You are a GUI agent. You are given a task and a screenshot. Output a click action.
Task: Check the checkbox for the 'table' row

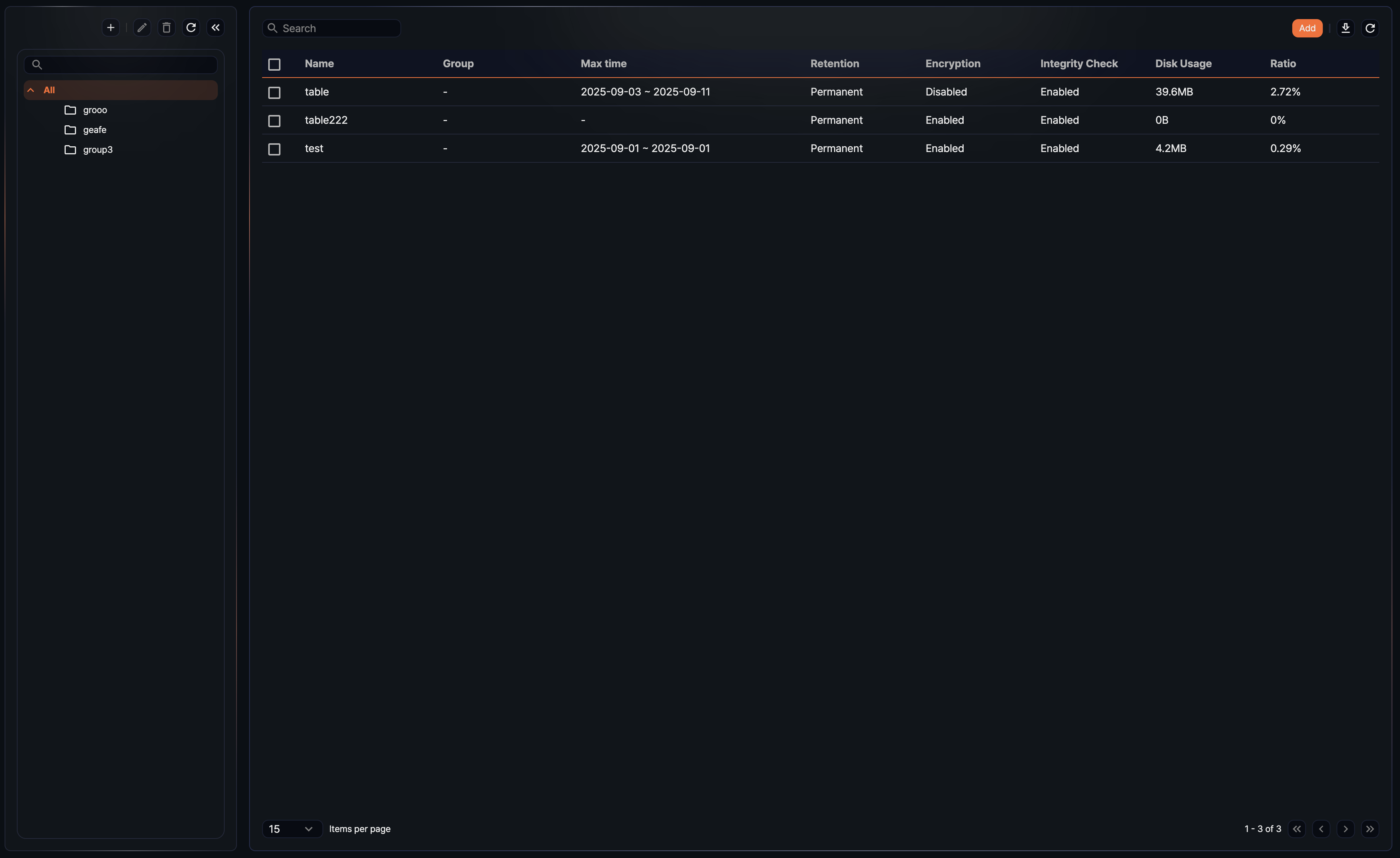pos(274,92)
